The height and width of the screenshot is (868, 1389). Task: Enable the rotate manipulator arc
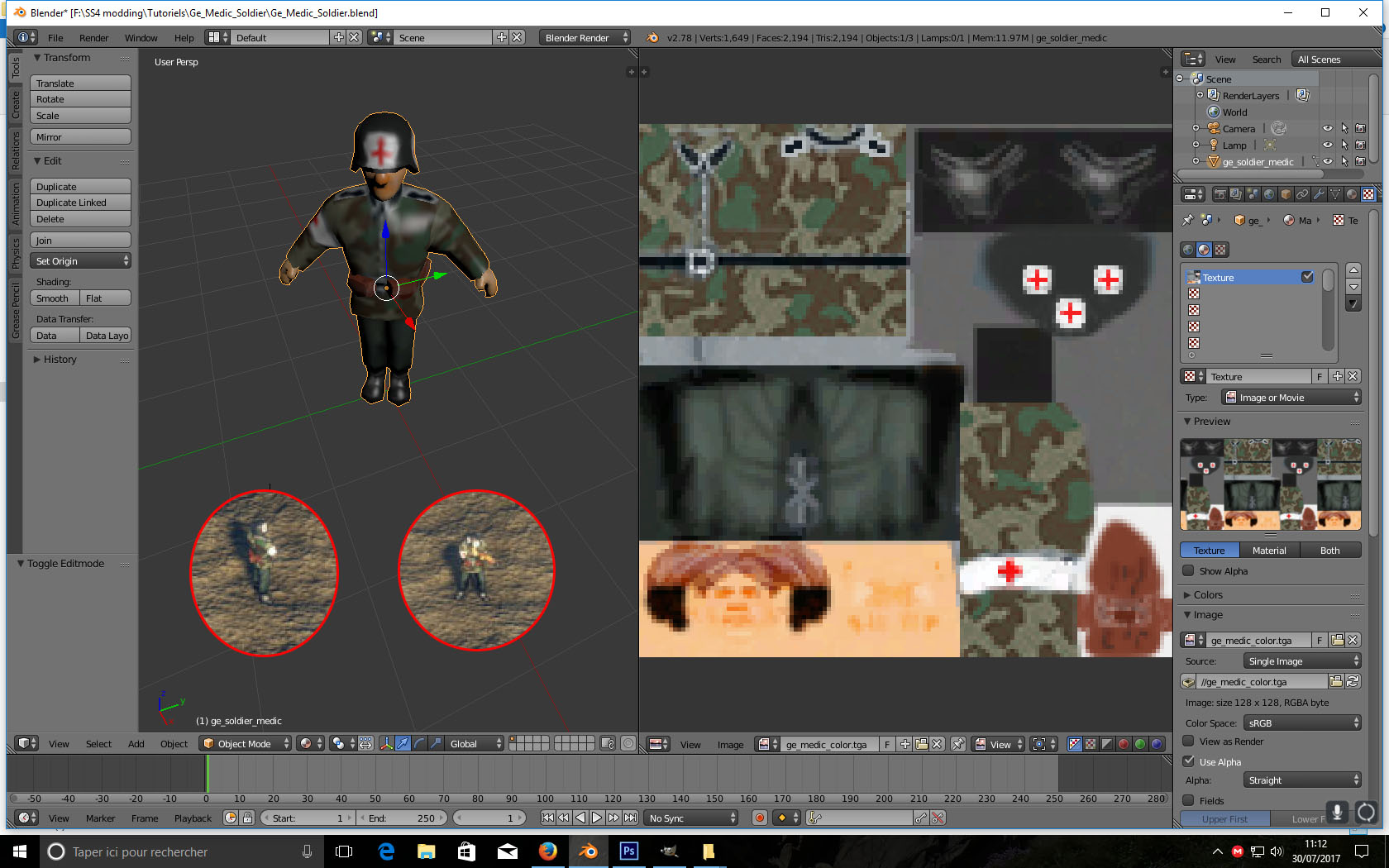pos(419,743)
